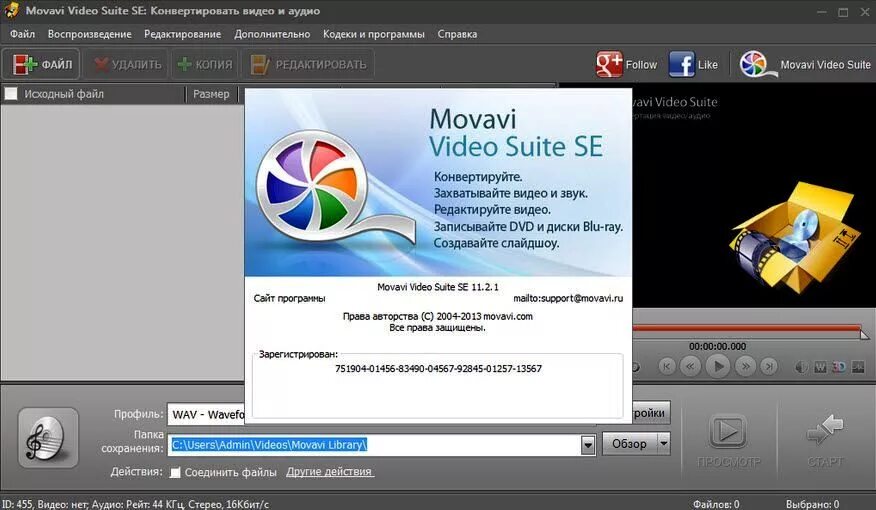Click the contrast adjustment icon in player
The height and width of the screenshot is (510, 876).
pos(801,367)
